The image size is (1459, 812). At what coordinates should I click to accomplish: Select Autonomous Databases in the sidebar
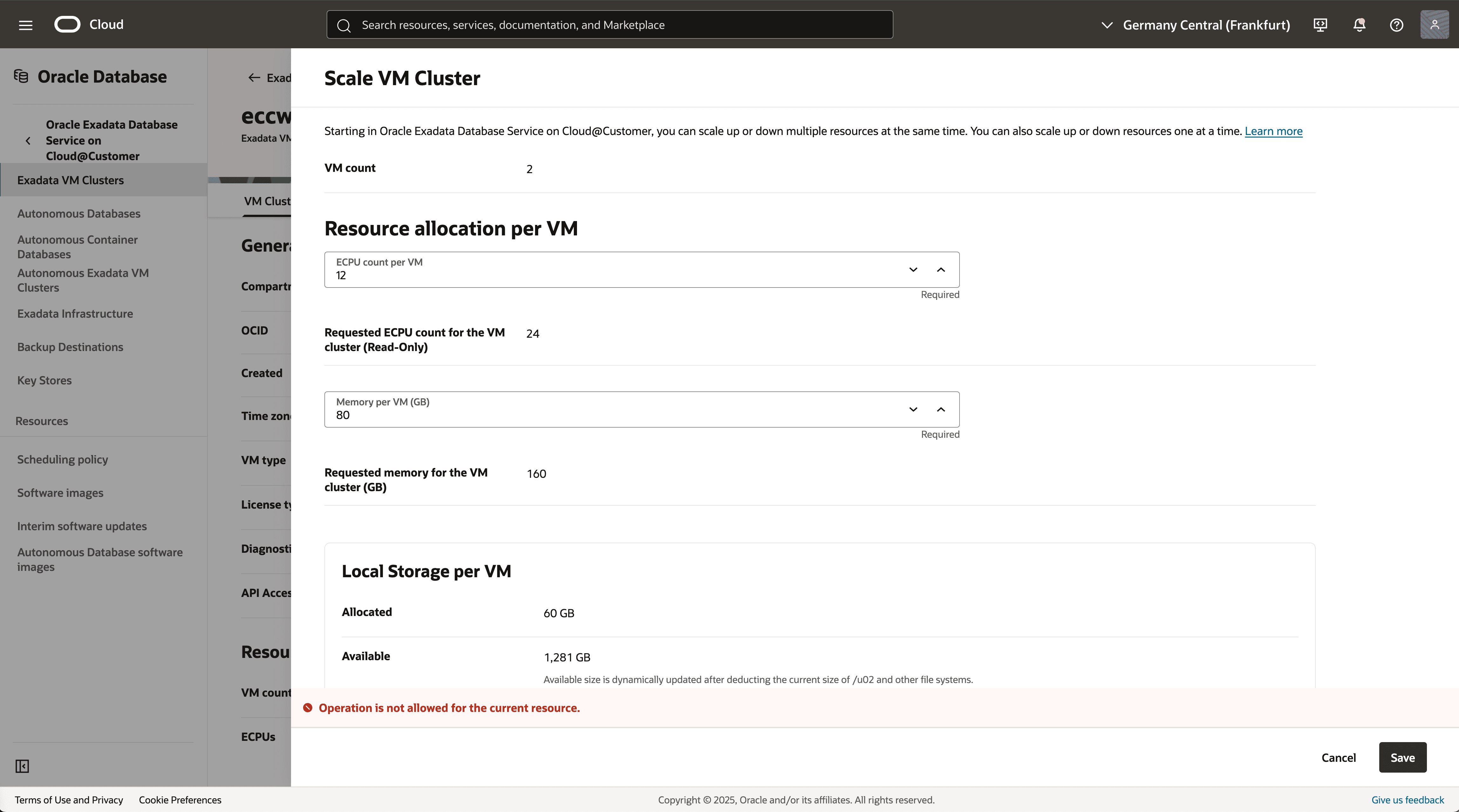click(79, 213)
